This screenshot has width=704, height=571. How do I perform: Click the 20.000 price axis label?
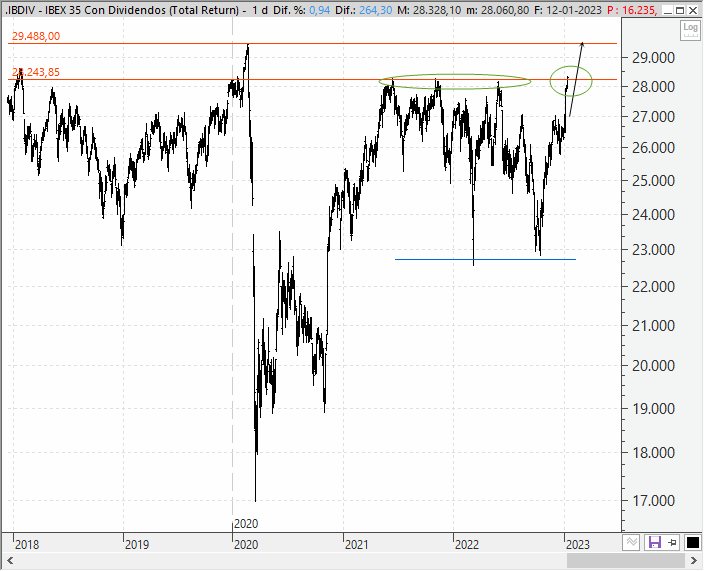click(x=653, y=365)
